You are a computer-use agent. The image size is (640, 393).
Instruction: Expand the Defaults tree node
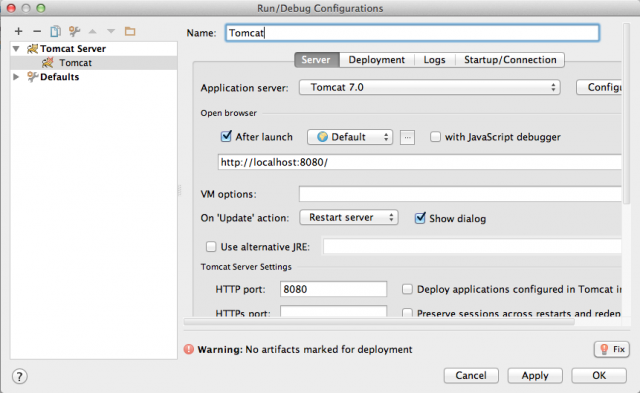[x=16, y=77]
